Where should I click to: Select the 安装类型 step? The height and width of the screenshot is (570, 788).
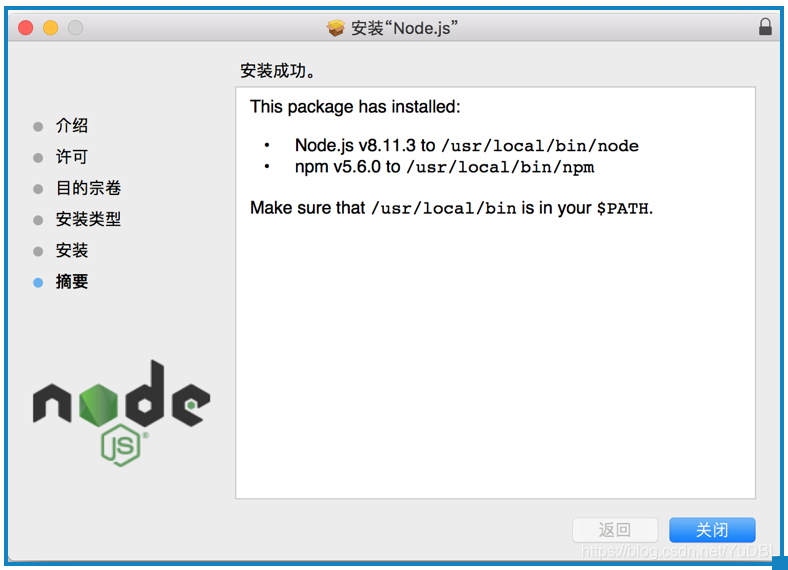[x=88, y=219]
